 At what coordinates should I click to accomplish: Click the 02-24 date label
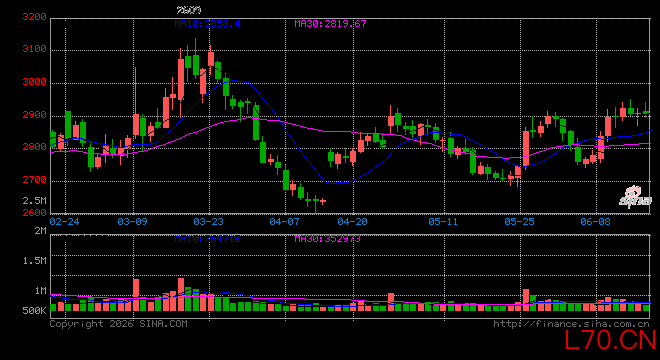pos(64,221)
